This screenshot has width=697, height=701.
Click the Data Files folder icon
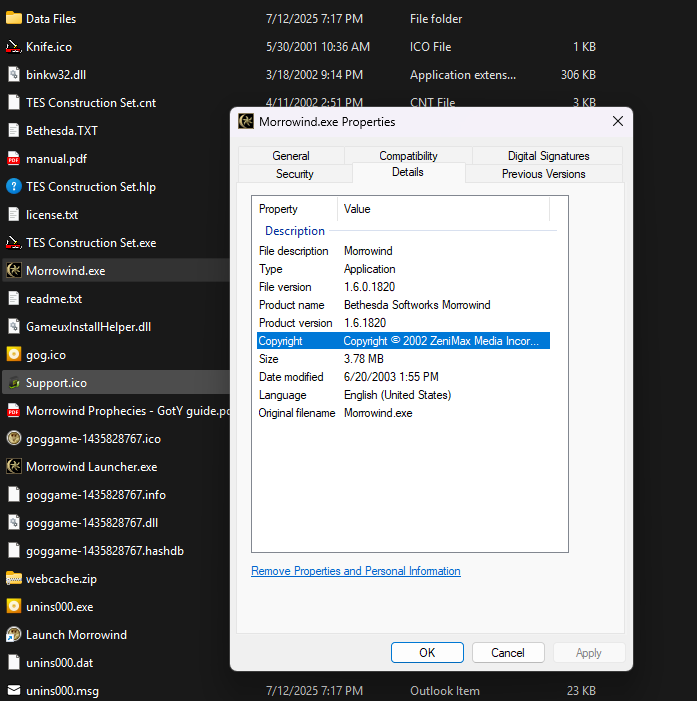(14, 18)
